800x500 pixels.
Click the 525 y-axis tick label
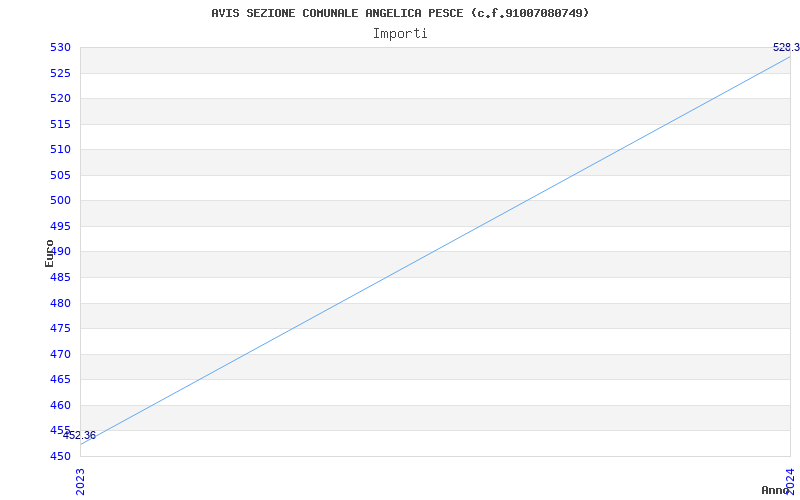[x=60, y=73]
